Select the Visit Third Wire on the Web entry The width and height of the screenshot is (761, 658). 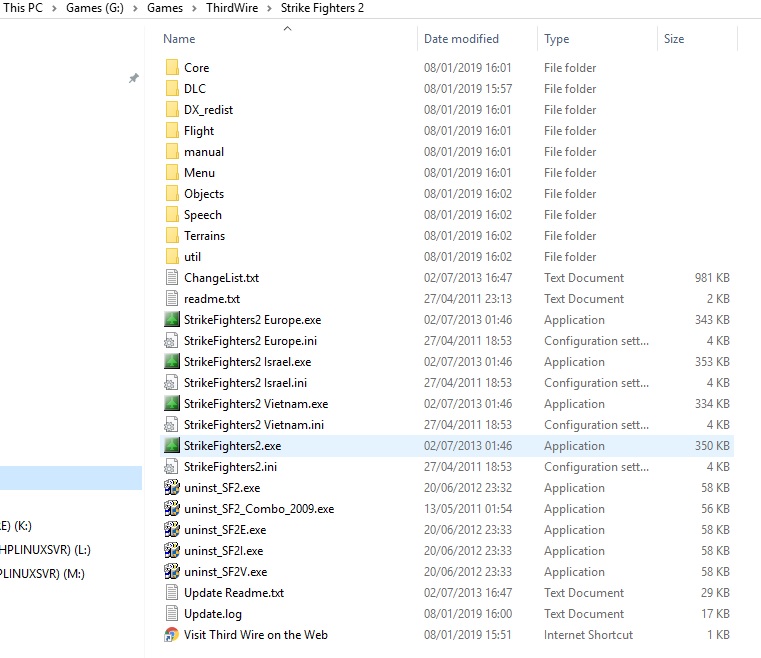tap(256, 635)
